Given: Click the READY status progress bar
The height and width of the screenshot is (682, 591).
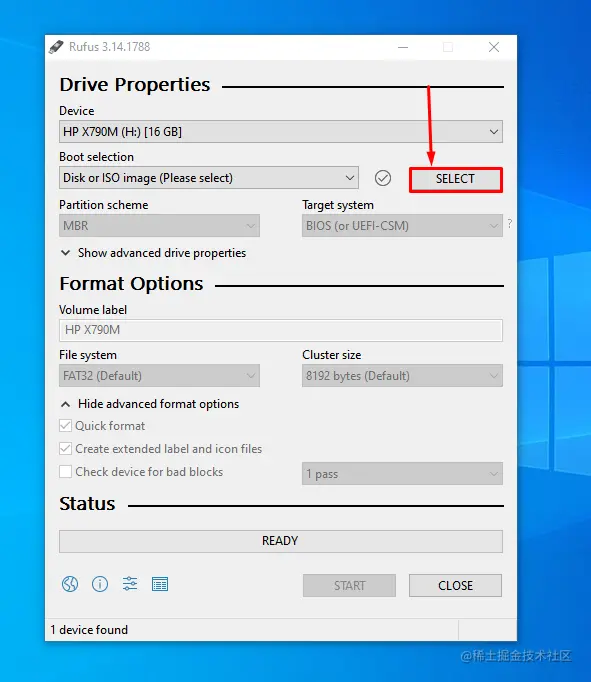Looking at the screenshot, I should (x=281, y=541).
